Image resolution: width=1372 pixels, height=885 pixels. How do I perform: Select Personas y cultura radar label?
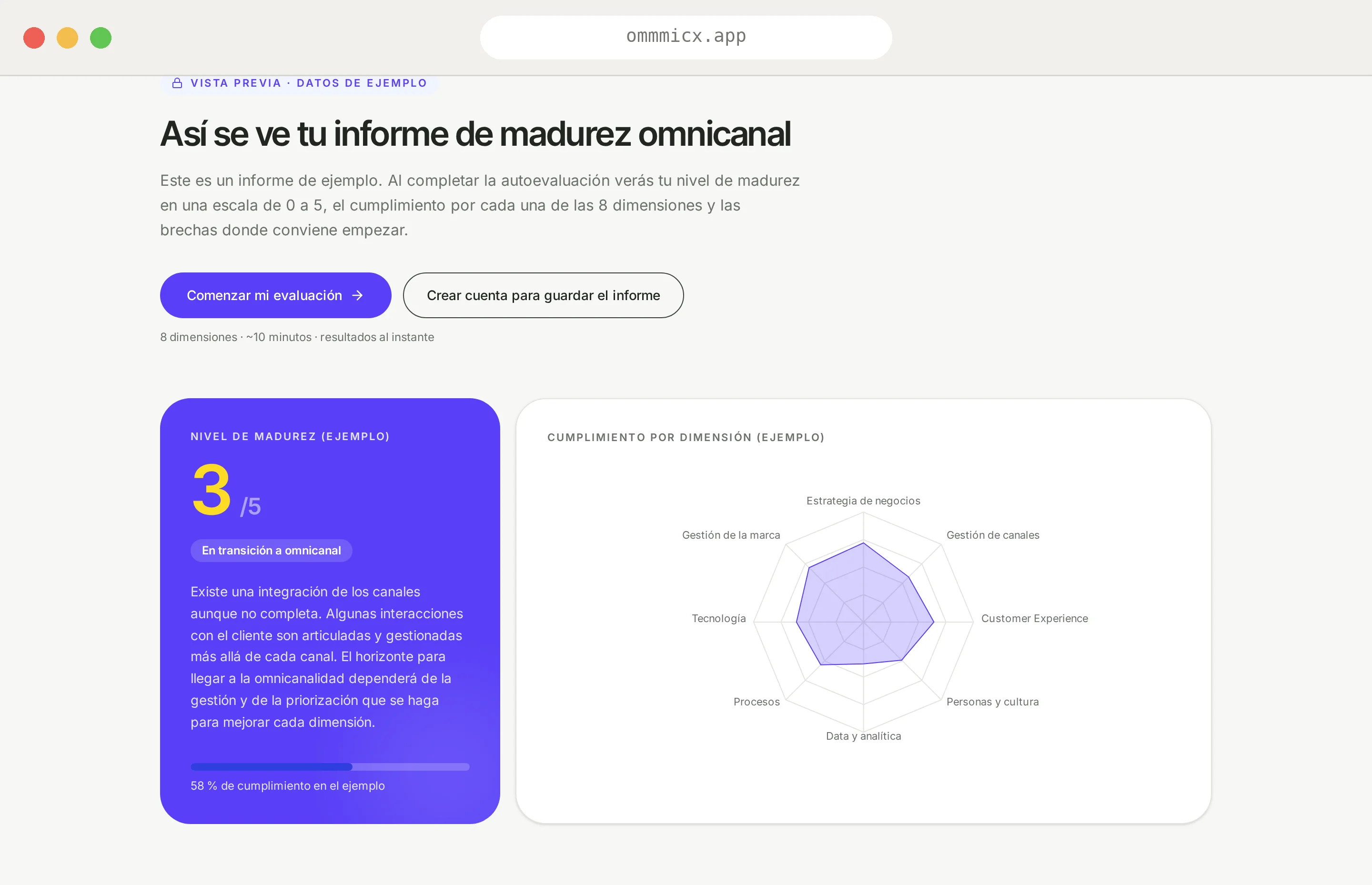[x=992, y=702]
